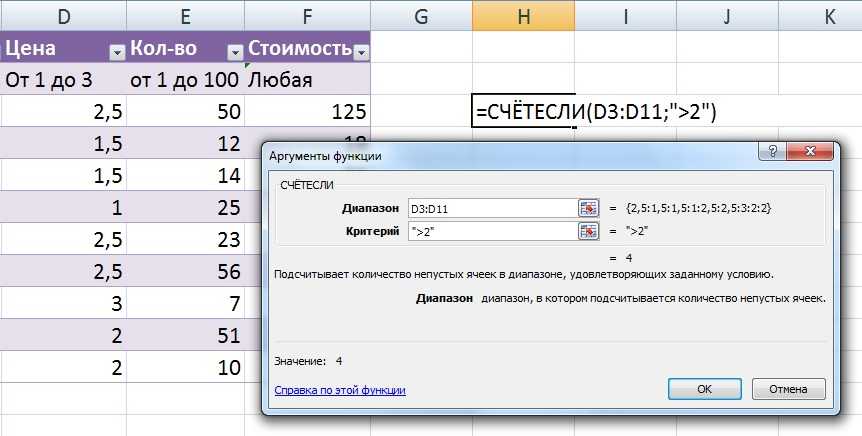Select Кол-во cell with value 50
Viewport: 862px width, 436px height.
(185, 111)
